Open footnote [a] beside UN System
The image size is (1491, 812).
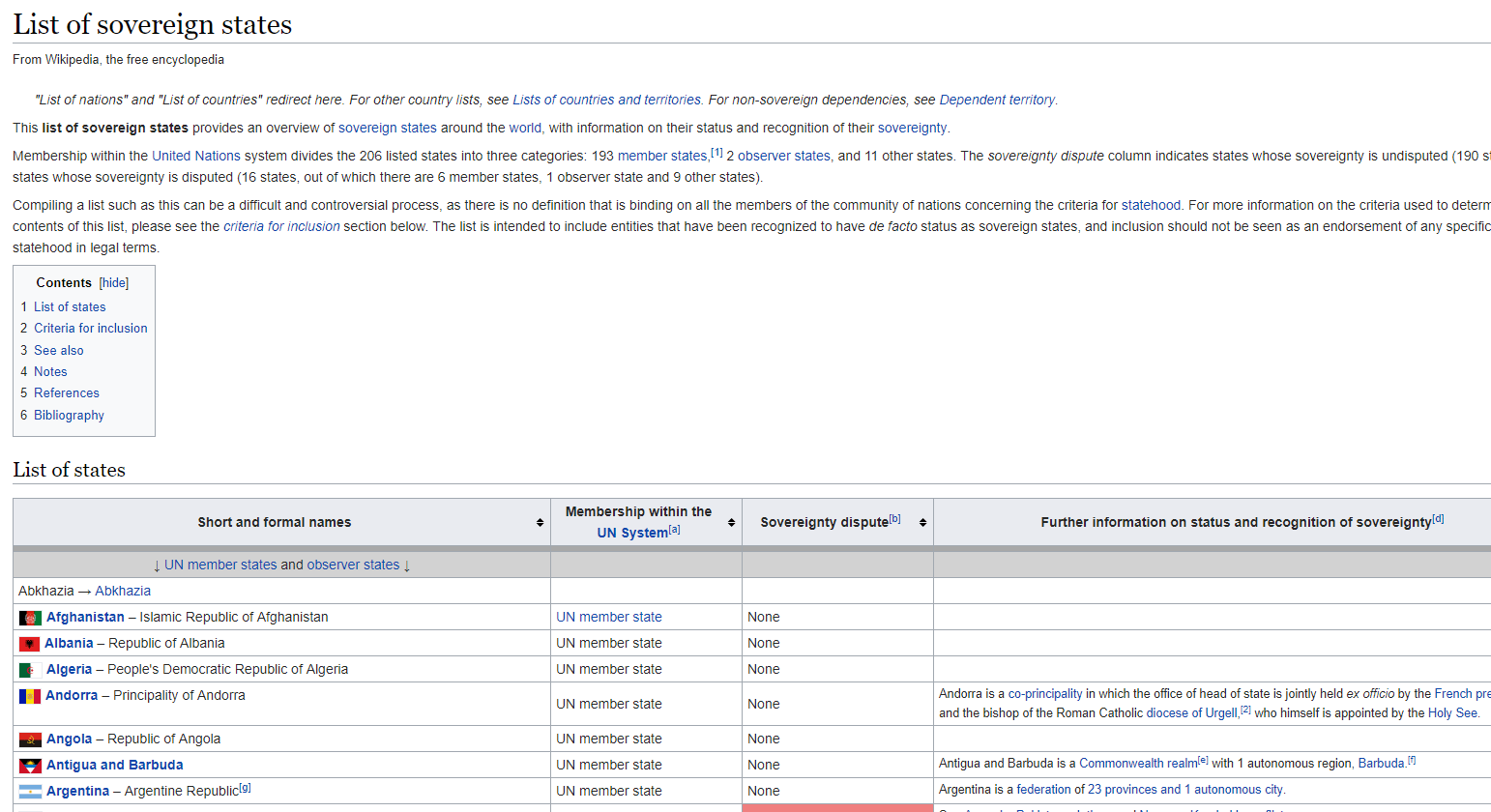(x=675, y=529)
